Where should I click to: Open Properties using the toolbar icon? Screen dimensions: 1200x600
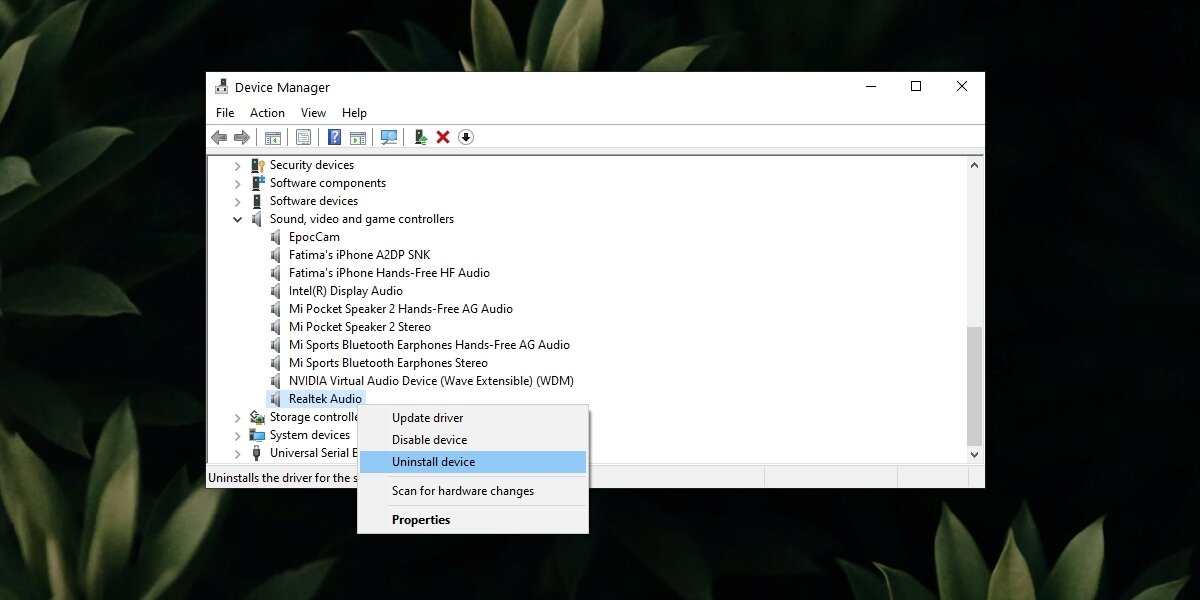coord(305,137)
